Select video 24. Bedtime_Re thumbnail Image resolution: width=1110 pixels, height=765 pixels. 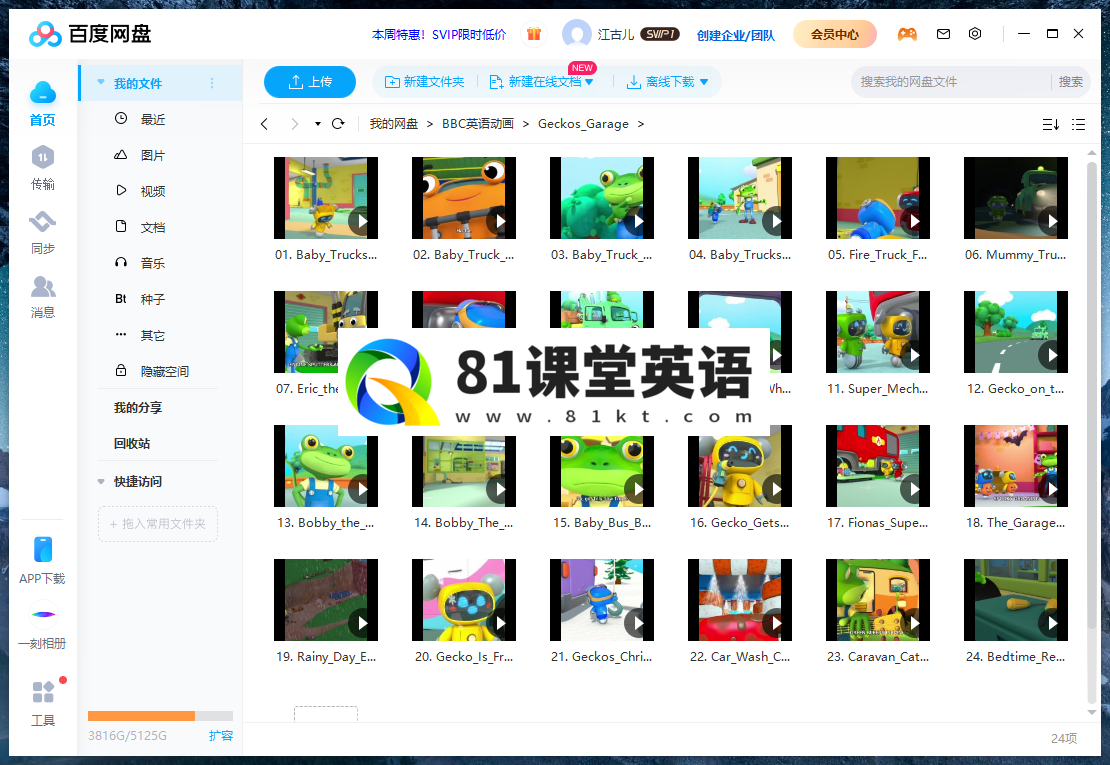tap(1016, 600)
